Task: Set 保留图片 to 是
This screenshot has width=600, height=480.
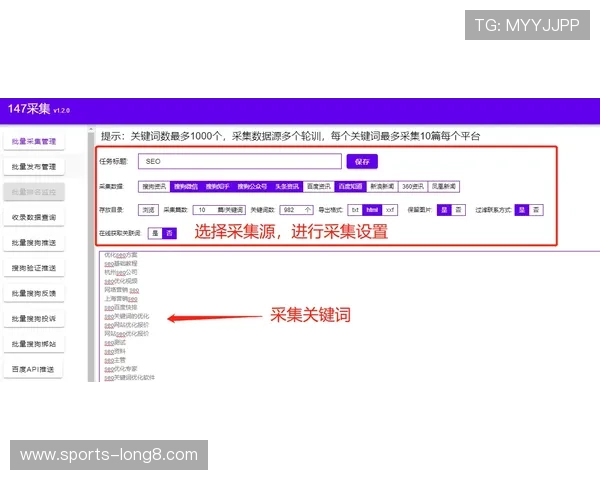Action: (444, 210)
